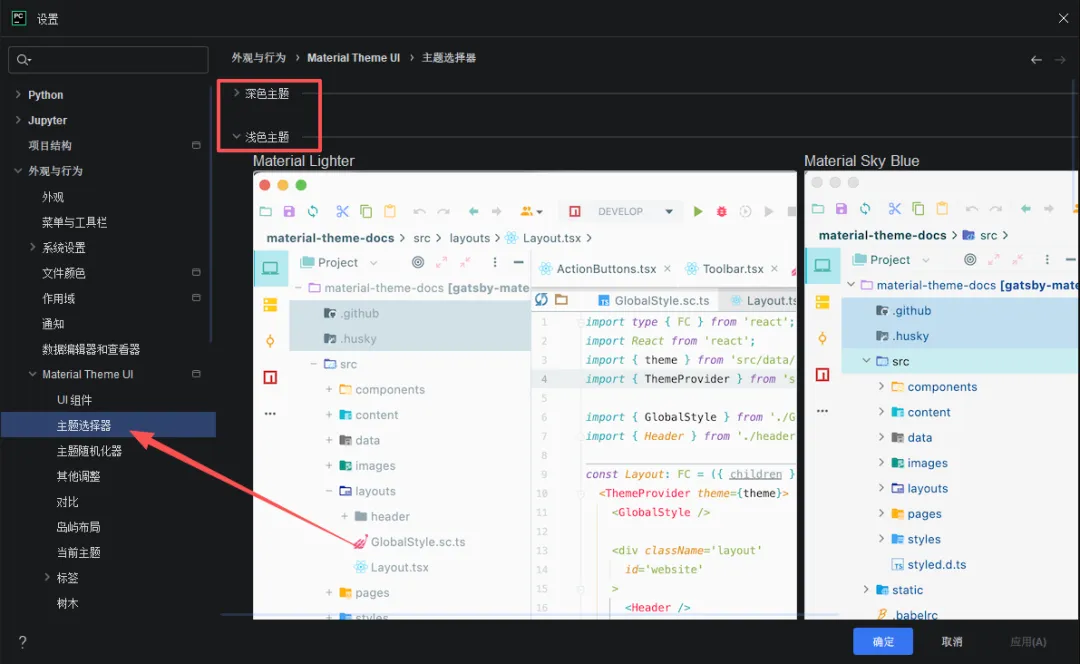Click project-level icon beside Material Theme UI
Screen dimensions: 1080x664
pyautogui.click(x=196, y=374)
